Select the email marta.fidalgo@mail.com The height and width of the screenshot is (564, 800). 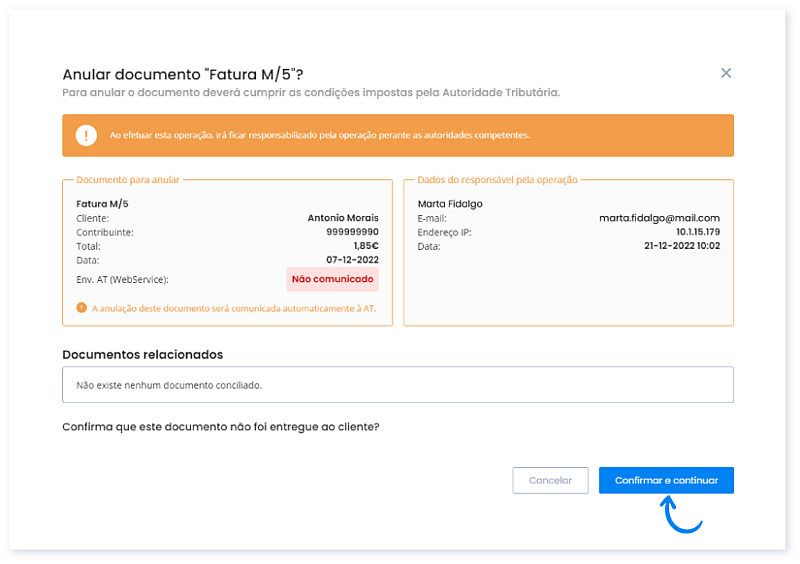click(x=659, y=218)
